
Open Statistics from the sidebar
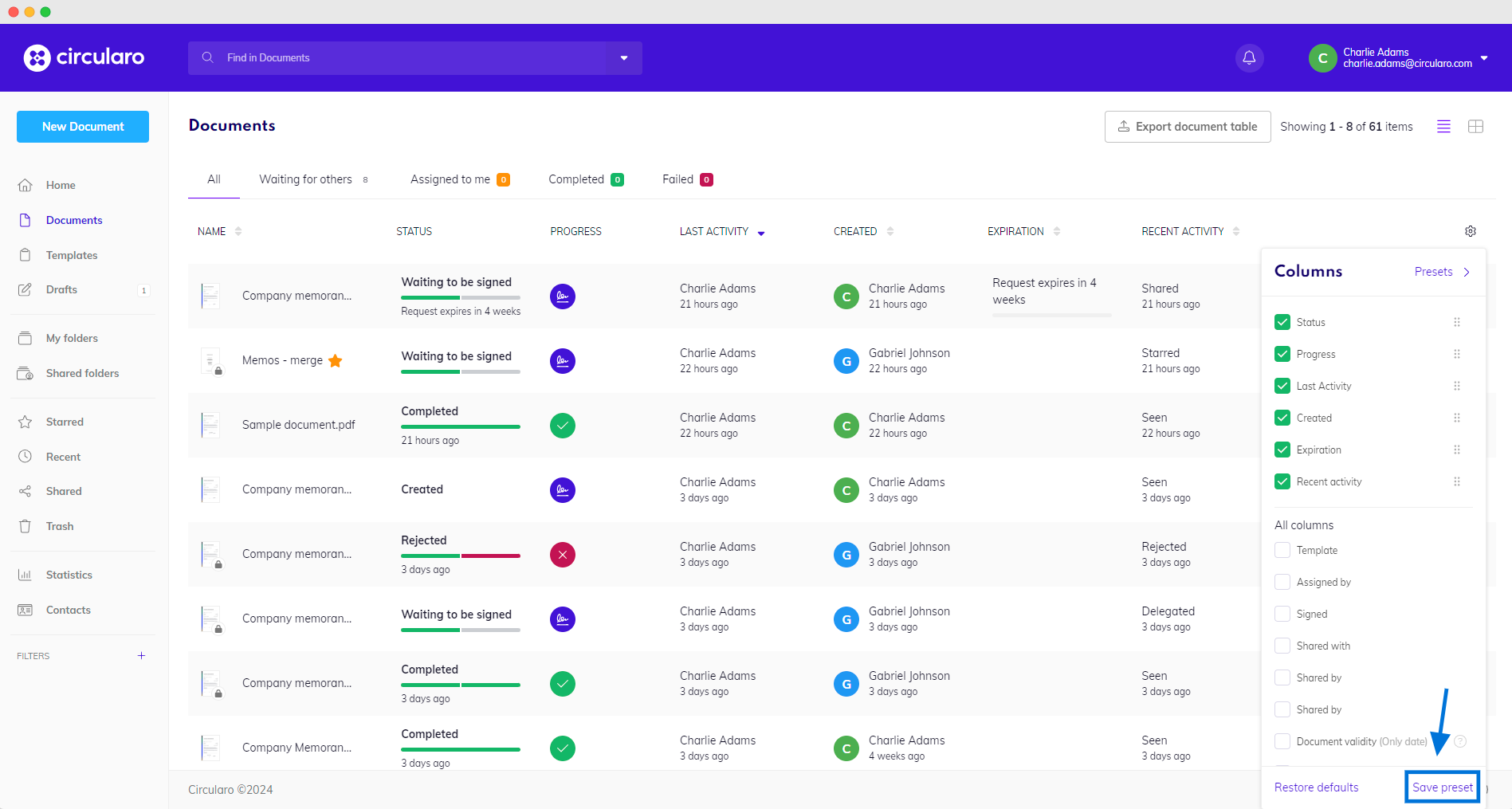[x=69, y=575]
